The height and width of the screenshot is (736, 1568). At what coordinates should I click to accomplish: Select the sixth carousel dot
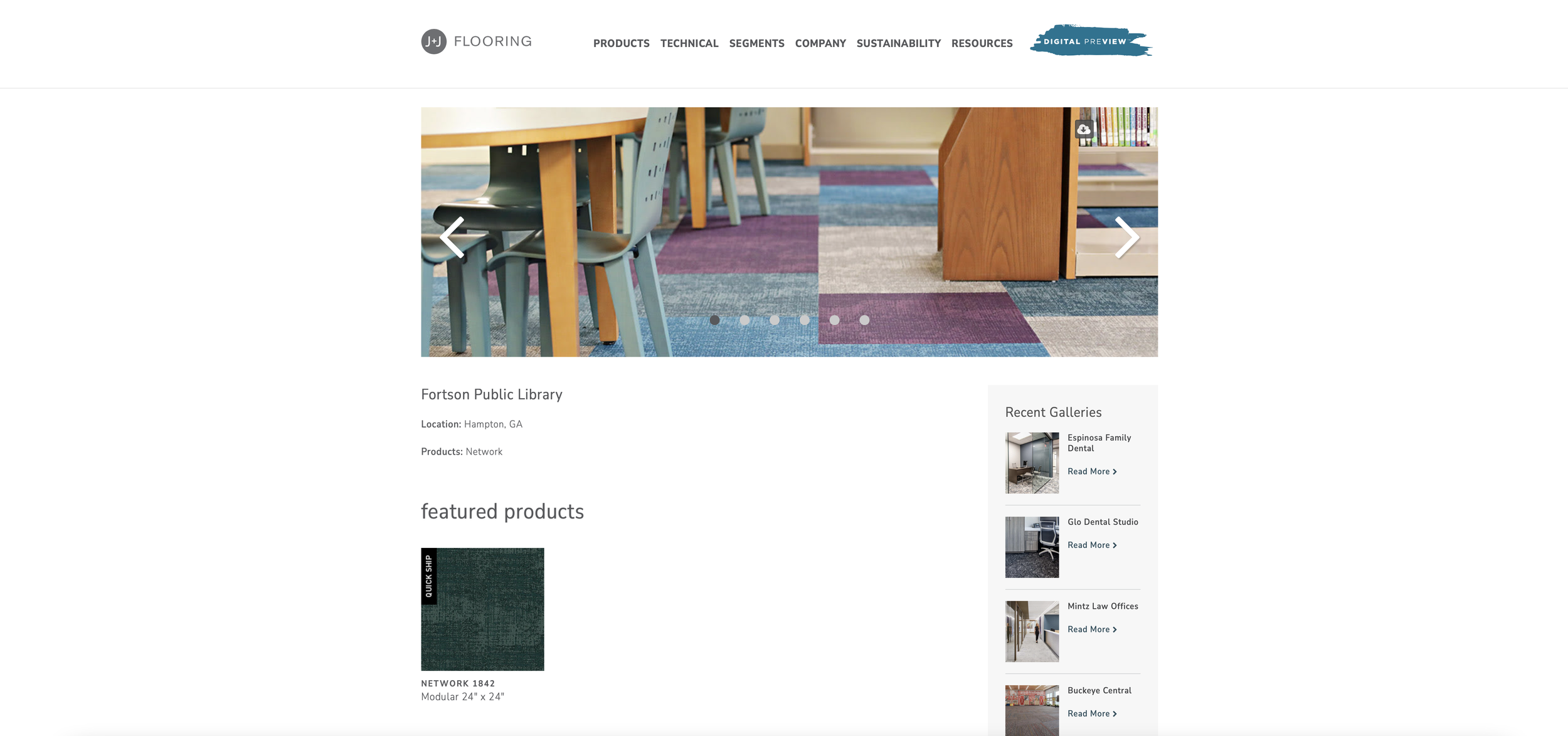pos(864,320)
